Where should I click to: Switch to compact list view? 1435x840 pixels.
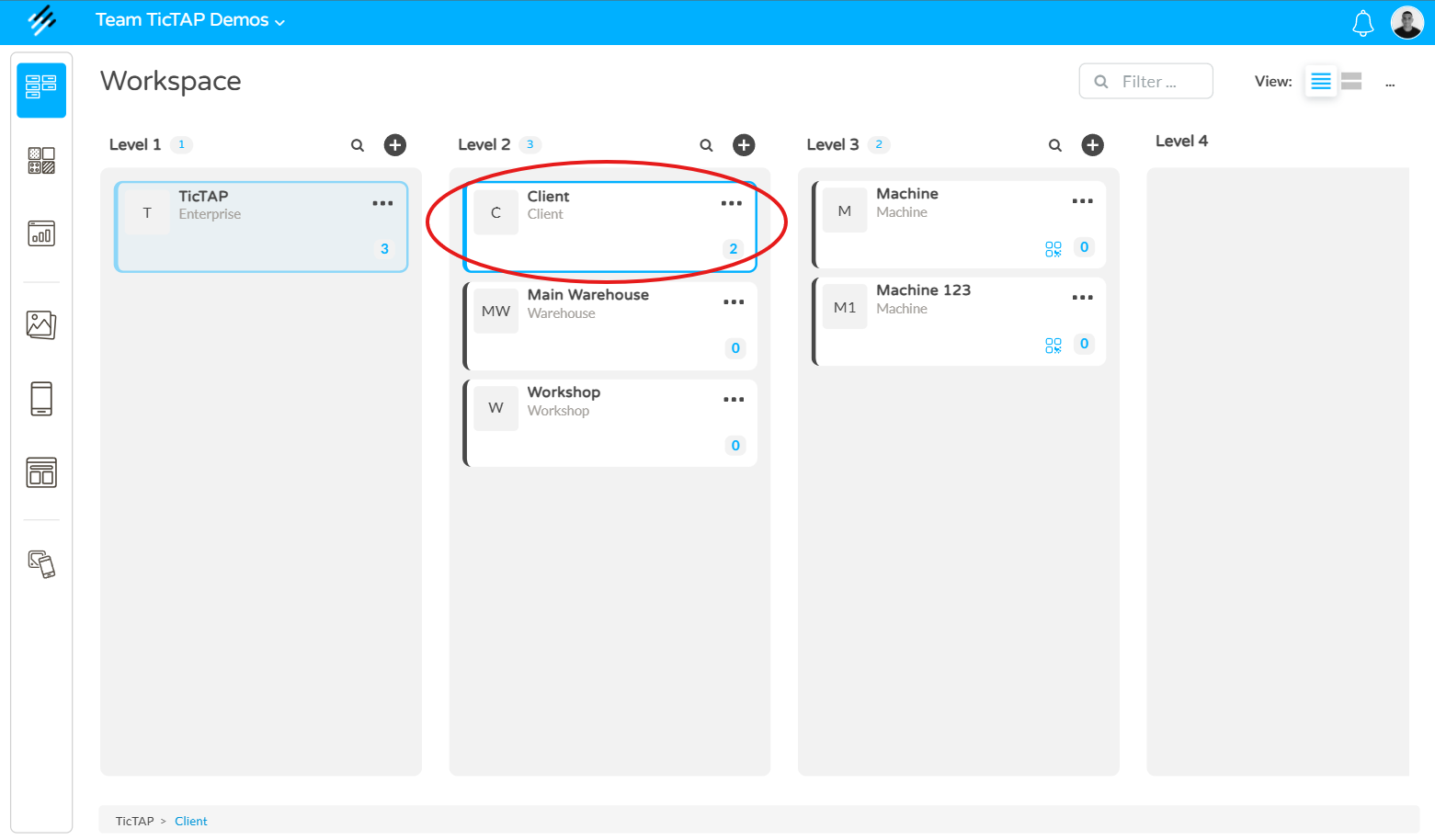point(1321,81)
